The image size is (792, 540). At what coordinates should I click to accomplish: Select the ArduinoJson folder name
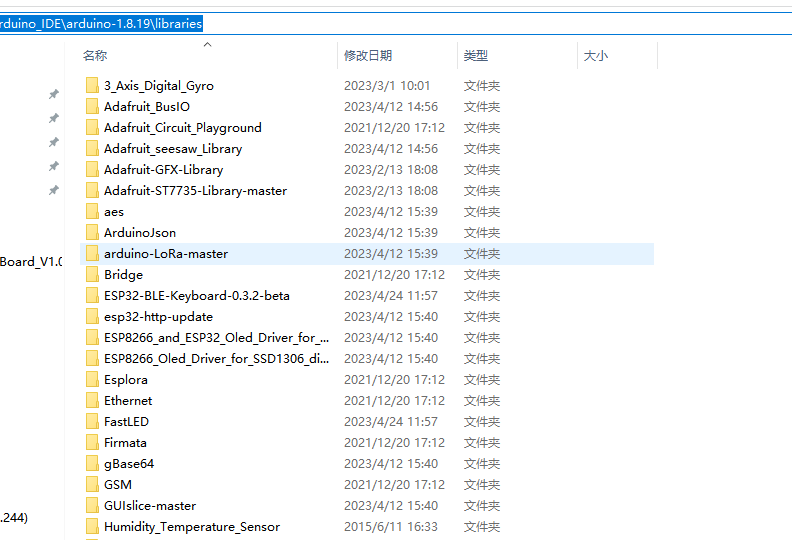[140, 233]
